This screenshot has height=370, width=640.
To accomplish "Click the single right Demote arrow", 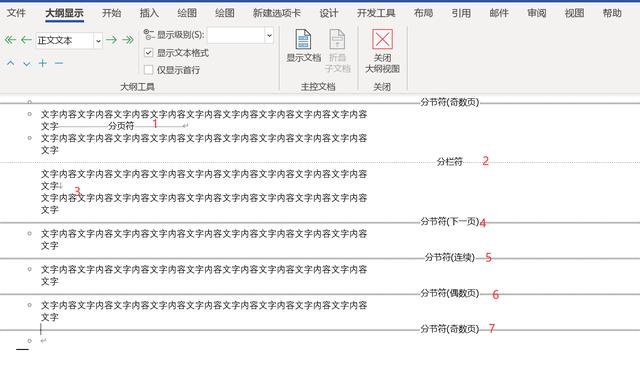I will tap(111, 40).
